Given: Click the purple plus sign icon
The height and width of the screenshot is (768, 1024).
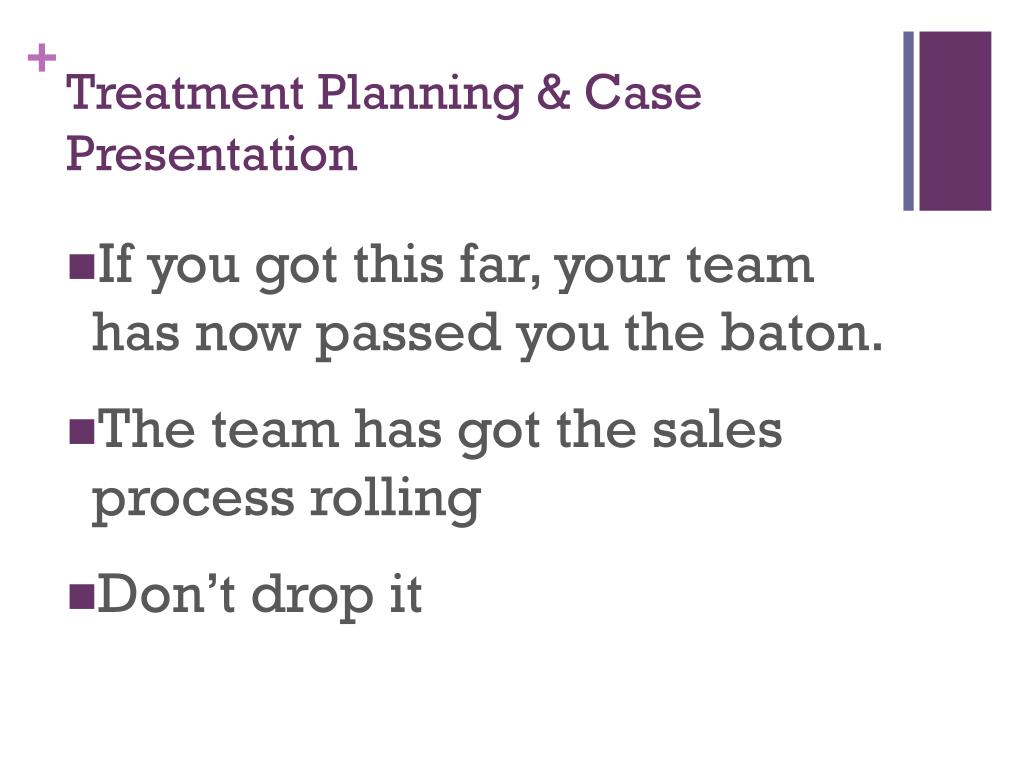Looking at the screenshot, I should point(42,57).
